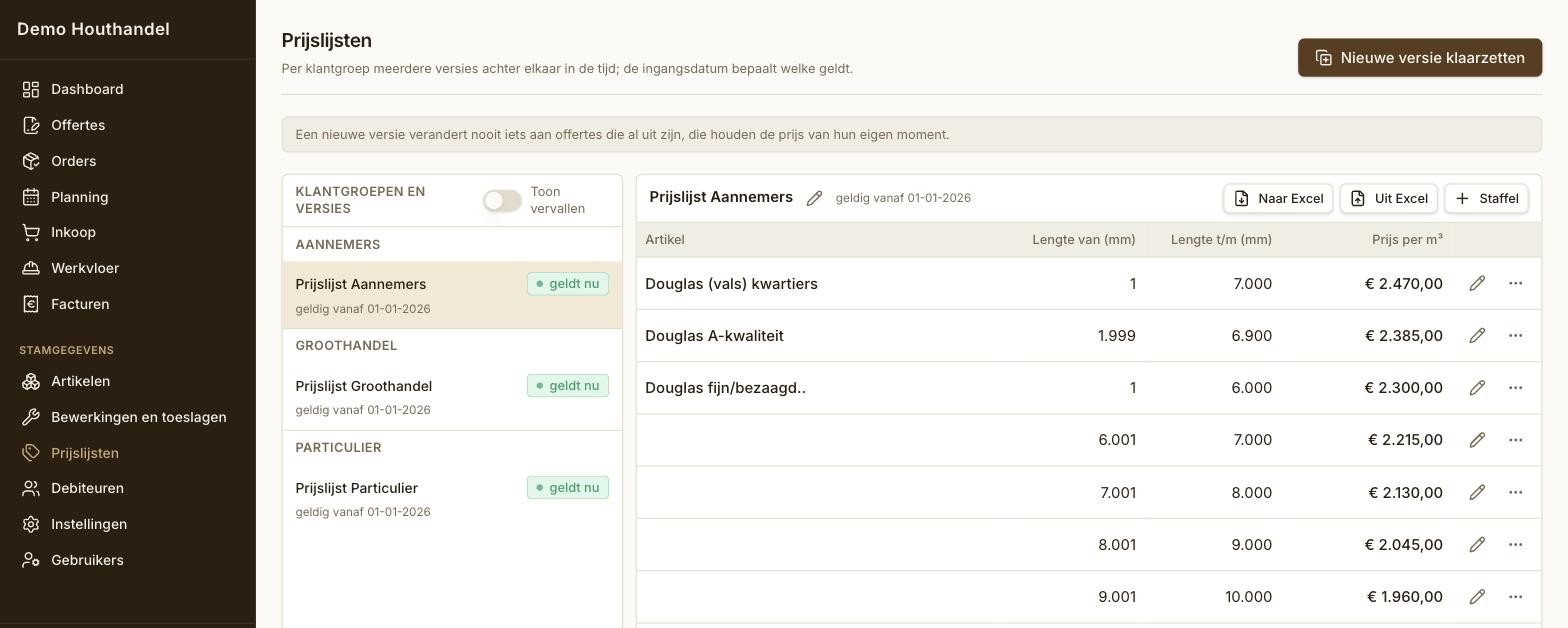Viewport: 1568px width, 628px height.
Task: Edit the € 1.960,00 price row
Action: coord(1477,597)
